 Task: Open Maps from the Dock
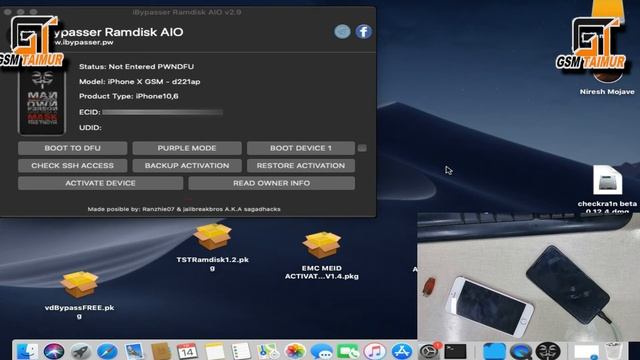pos(267,351)
